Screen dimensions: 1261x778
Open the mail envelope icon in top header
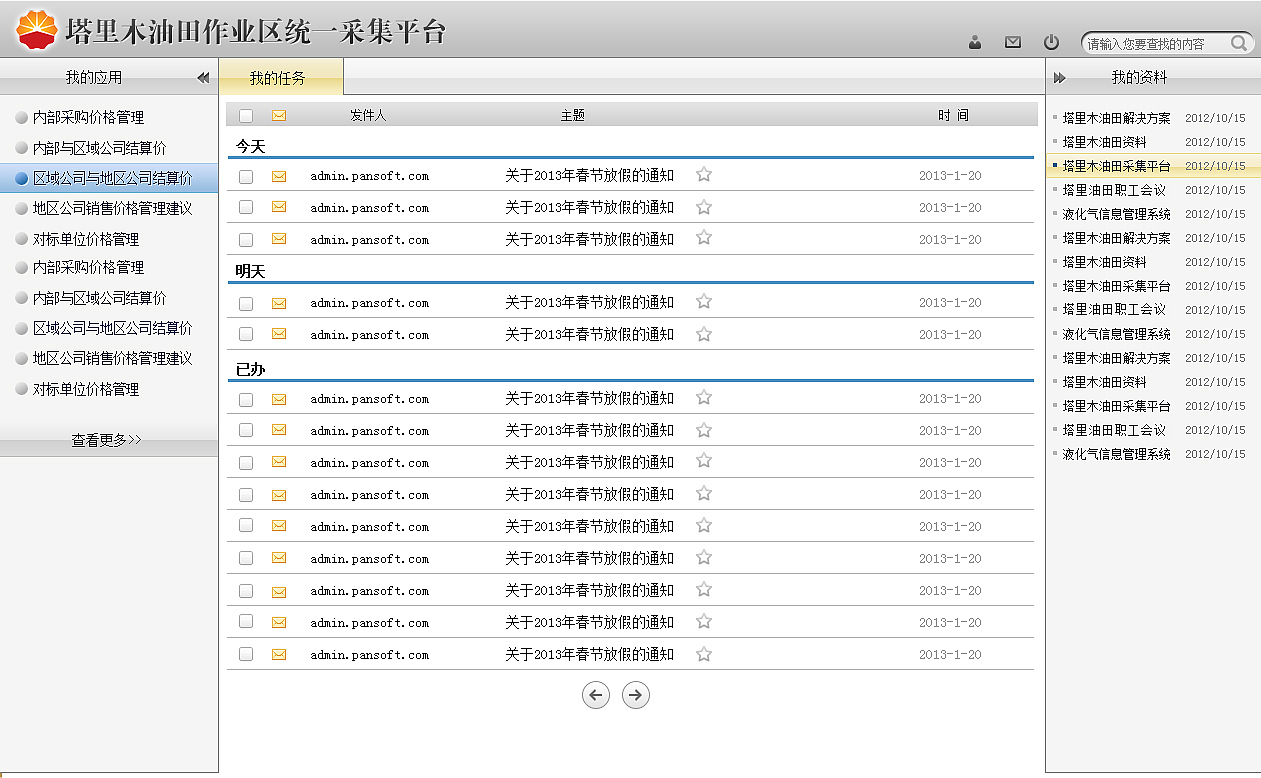pyautogui.click(x=1013, y=43)
